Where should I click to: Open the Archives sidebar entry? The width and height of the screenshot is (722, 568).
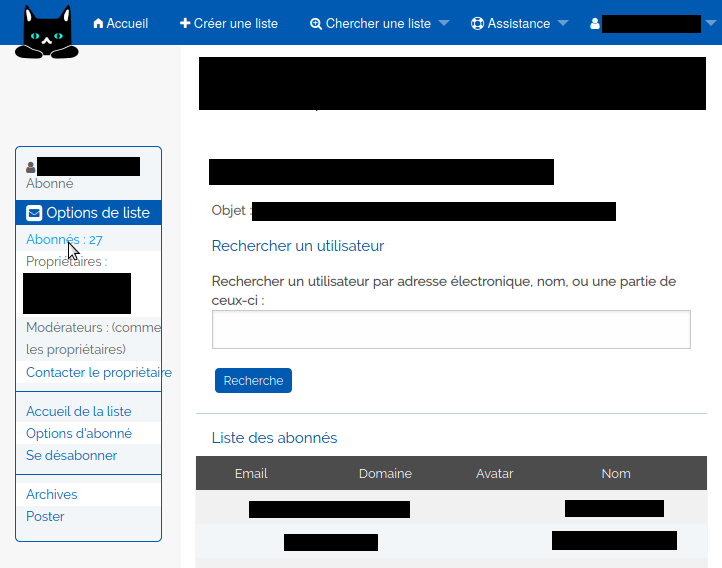pyautogui.click(x=51, y=494)
